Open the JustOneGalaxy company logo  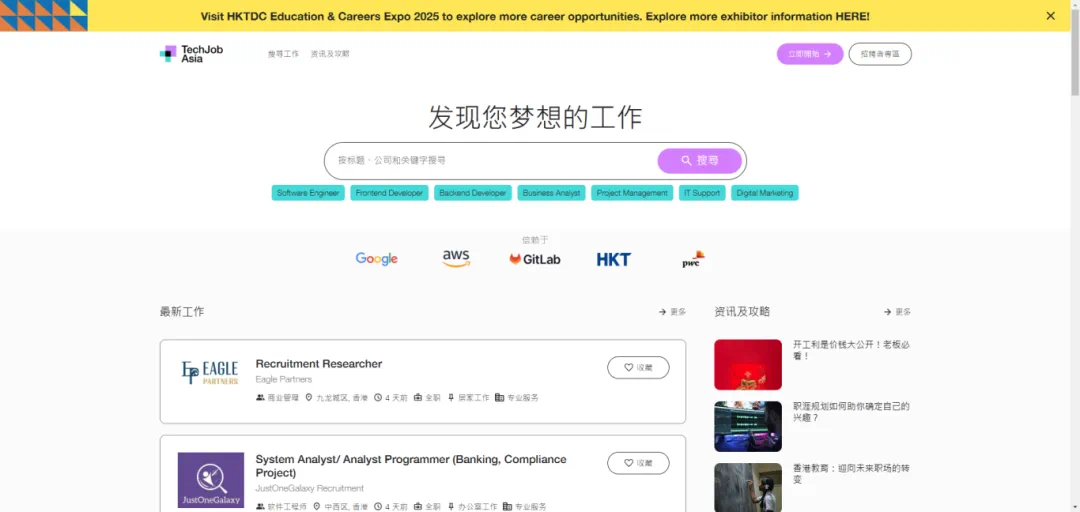point(210,479)
